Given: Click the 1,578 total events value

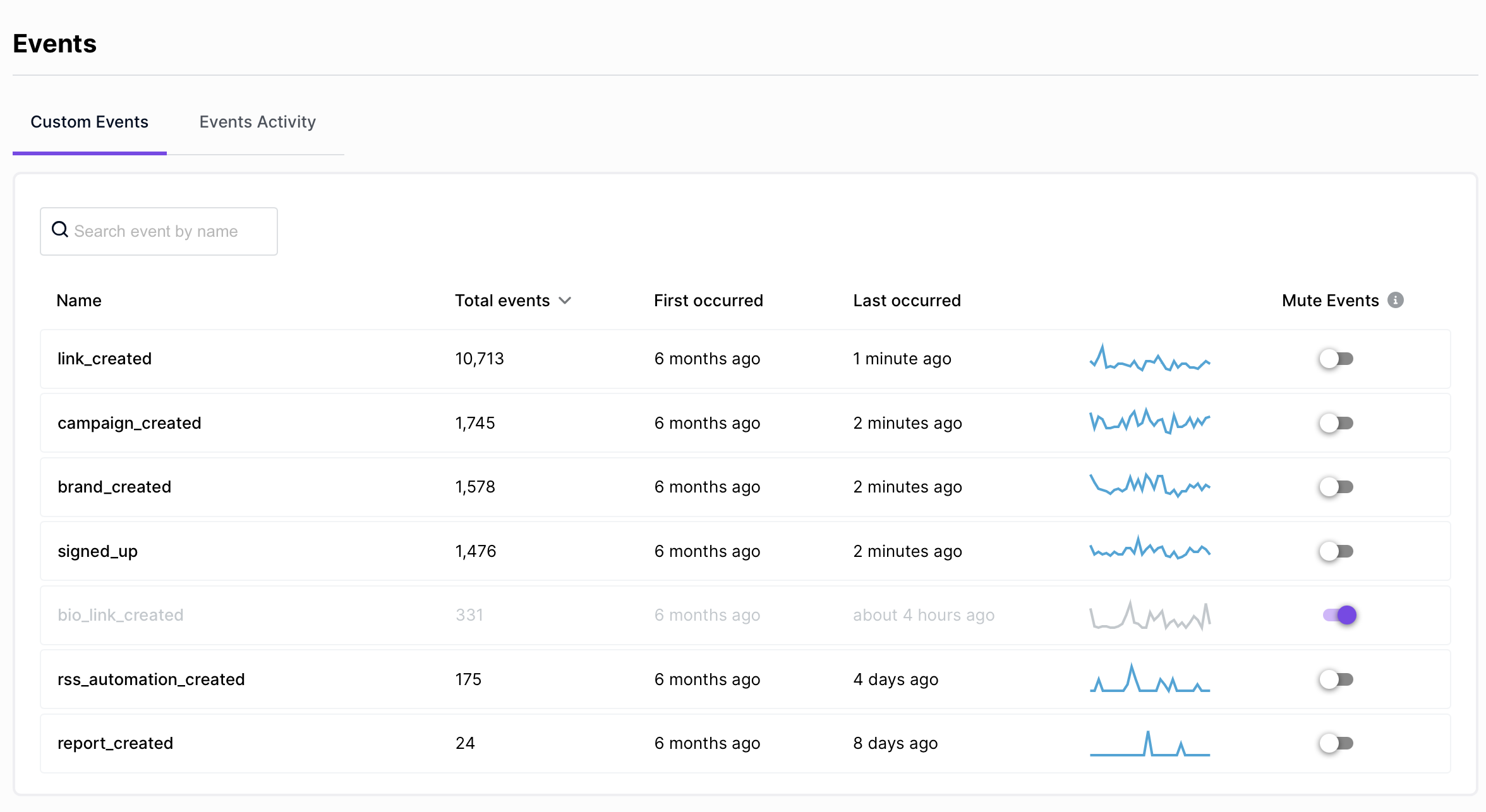Looking at the screenshot, I should pyautogui.click(x=475, y=487).
